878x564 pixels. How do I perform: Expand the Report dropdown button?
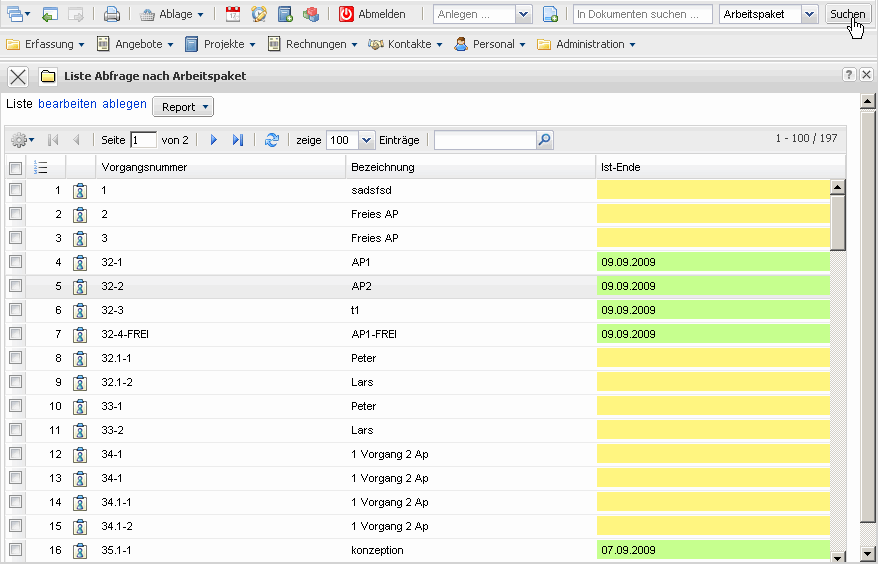pos(183,107)
